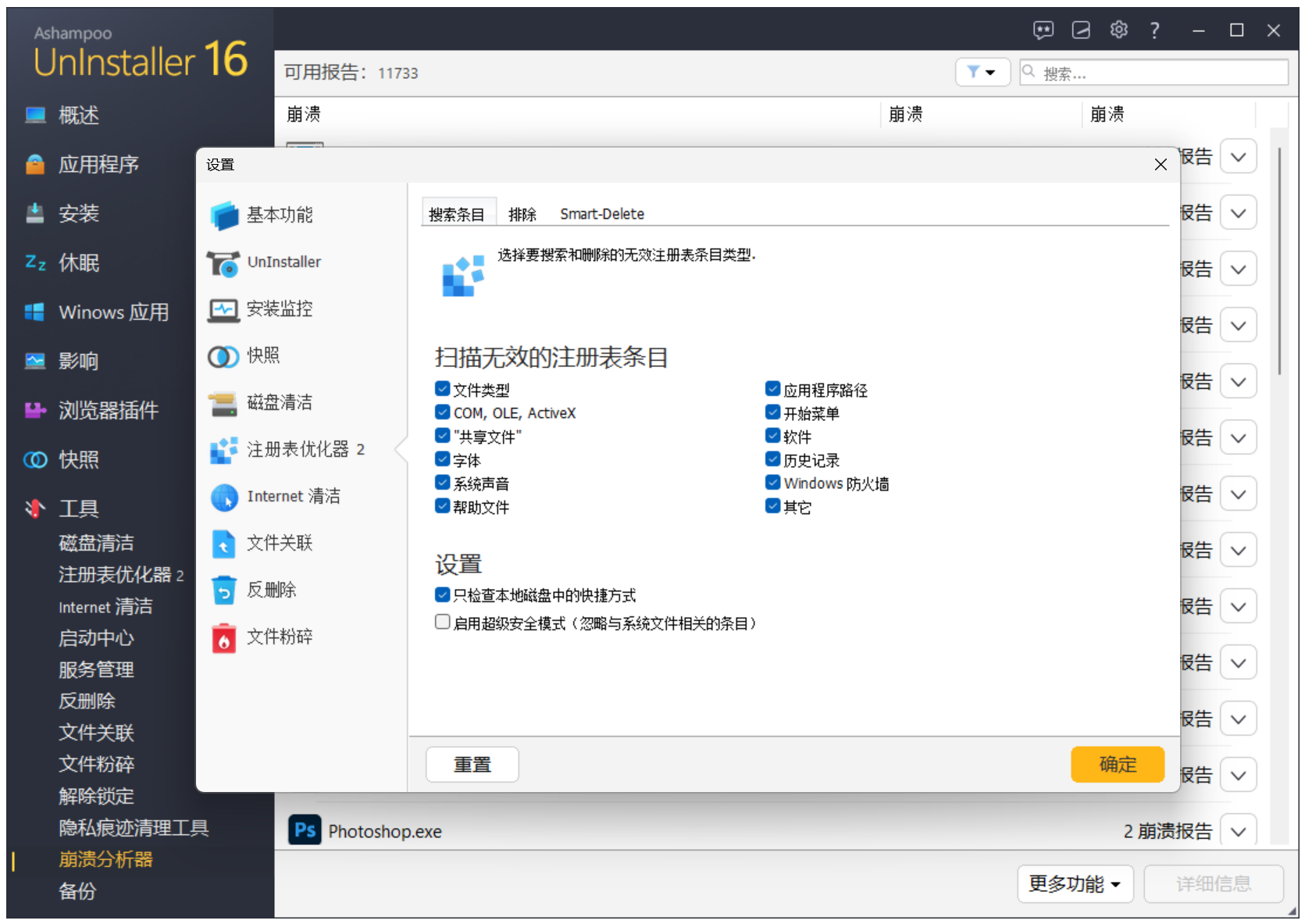Click the 注册表优化器 2 icon in settings
This screenshot has width=1305, height=924.
pos(224,450)
